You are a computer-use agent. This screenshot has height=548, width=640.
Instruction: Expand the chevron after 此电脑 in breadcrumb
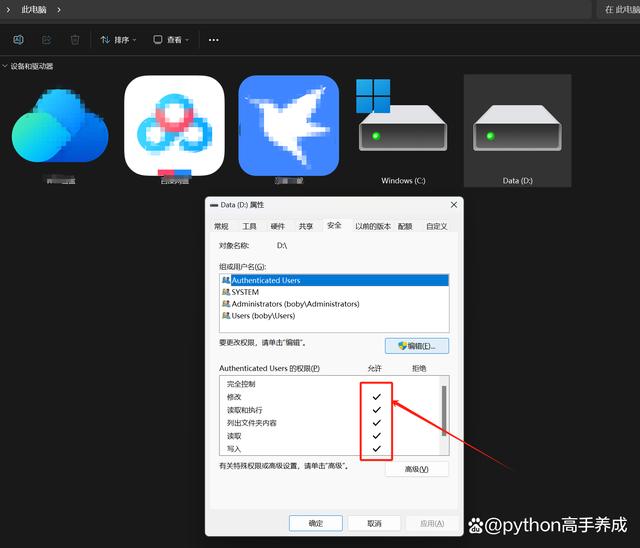pyautogui.click(x=59, y=9)
